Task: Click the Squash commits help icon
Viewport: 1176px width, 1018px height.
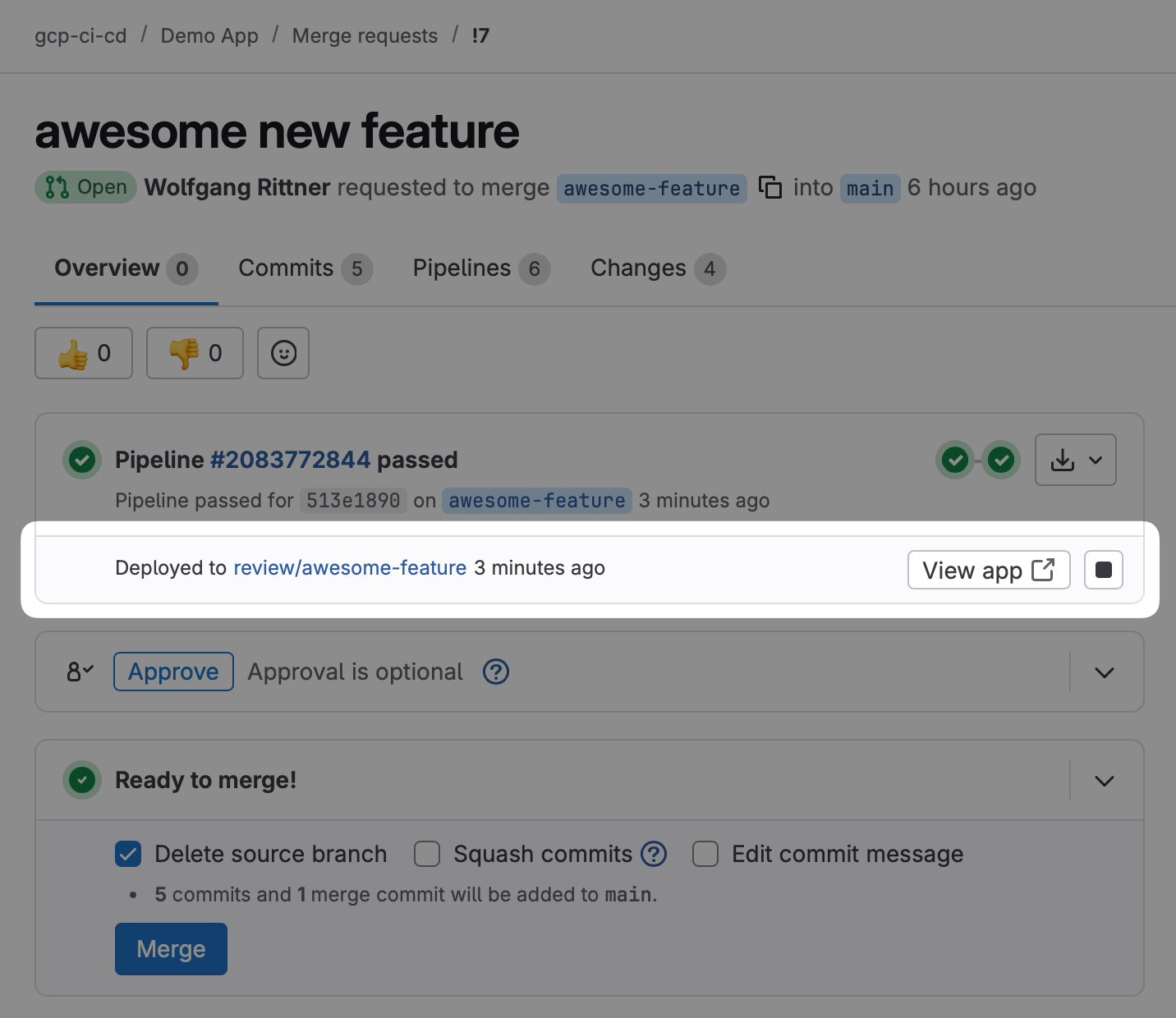Action: pos(654,854)
